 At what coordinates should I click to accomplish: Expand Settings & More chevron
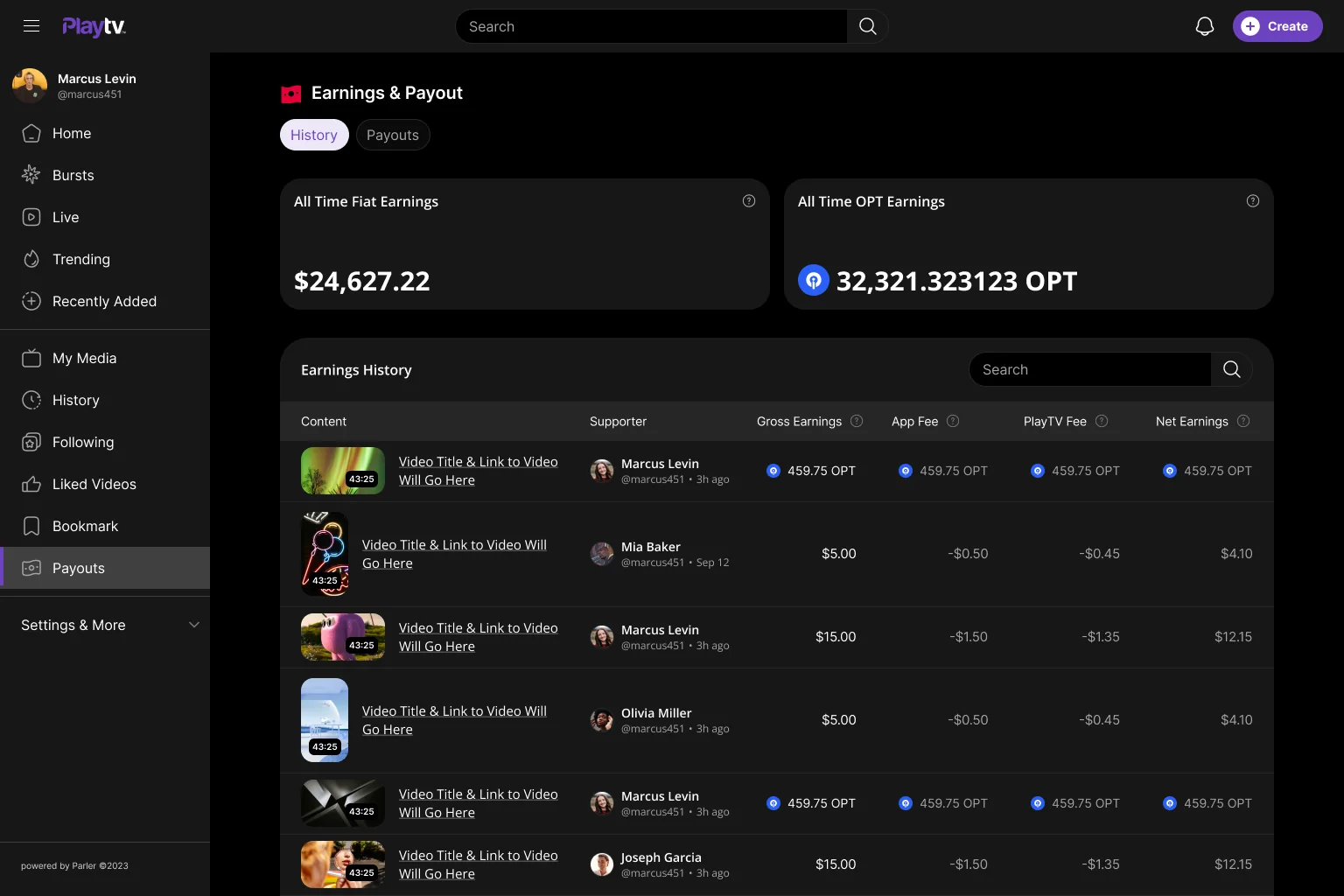[194, 625]
